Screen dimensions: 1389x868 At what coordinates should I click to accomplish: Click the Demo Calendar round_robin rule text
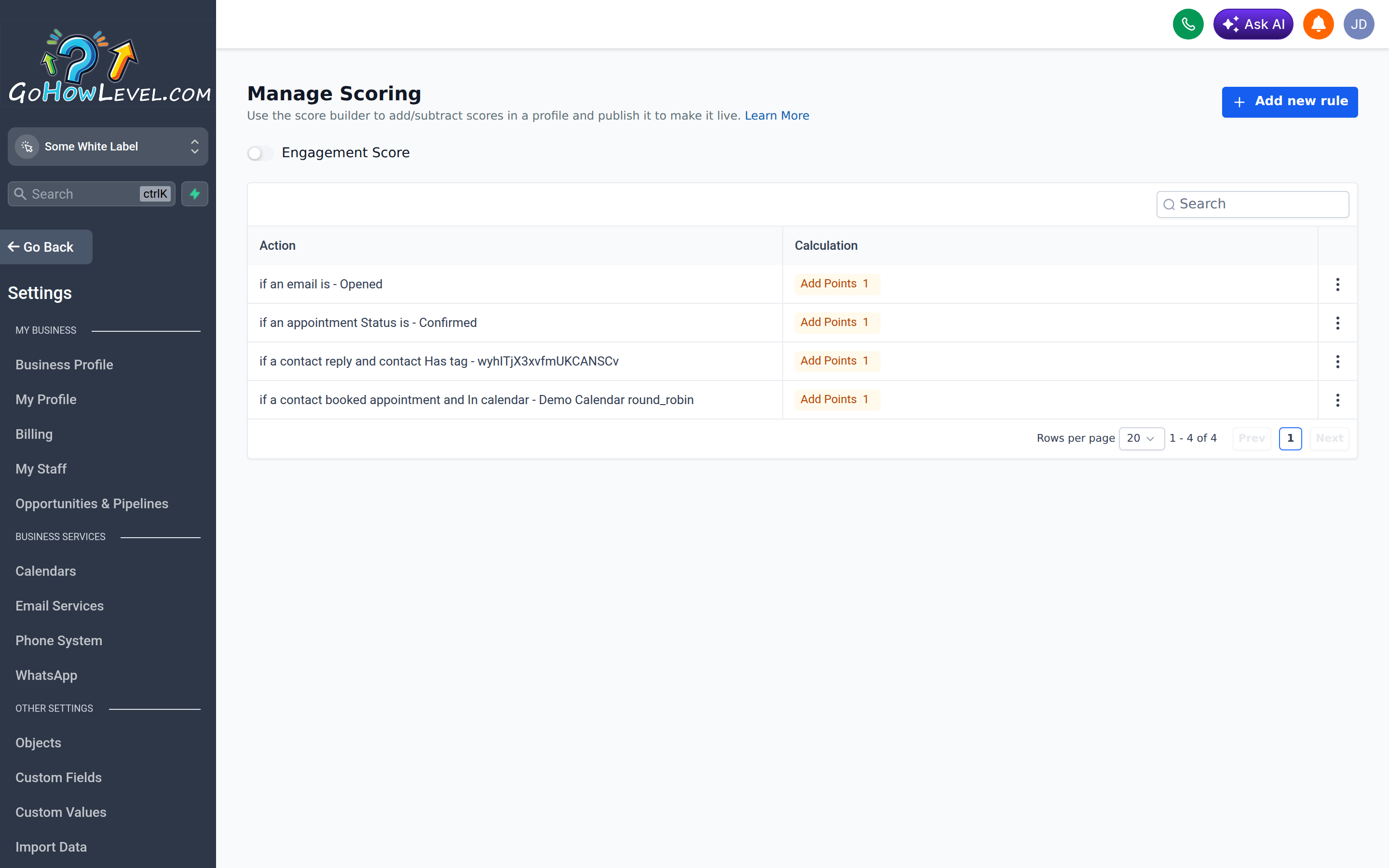(477, 400)
